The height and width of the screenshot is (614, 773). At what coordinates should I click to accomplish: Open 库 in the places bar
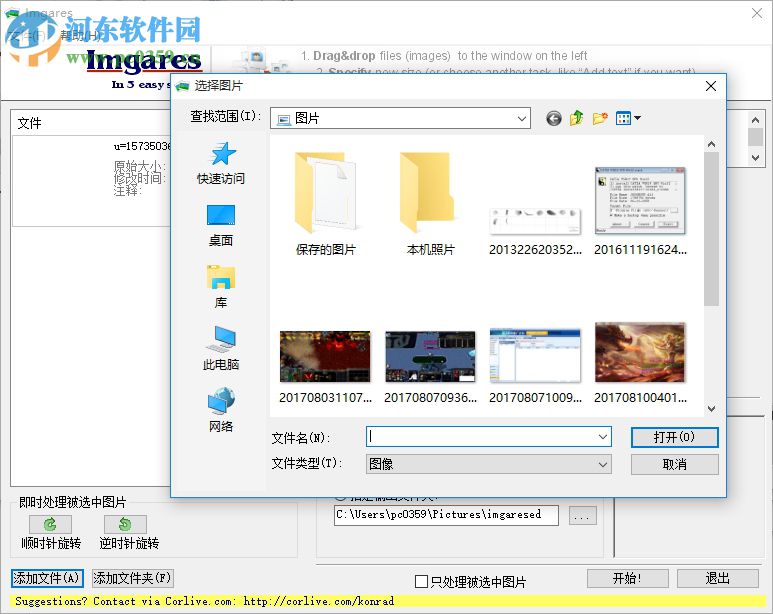click(x=221, y=288)
